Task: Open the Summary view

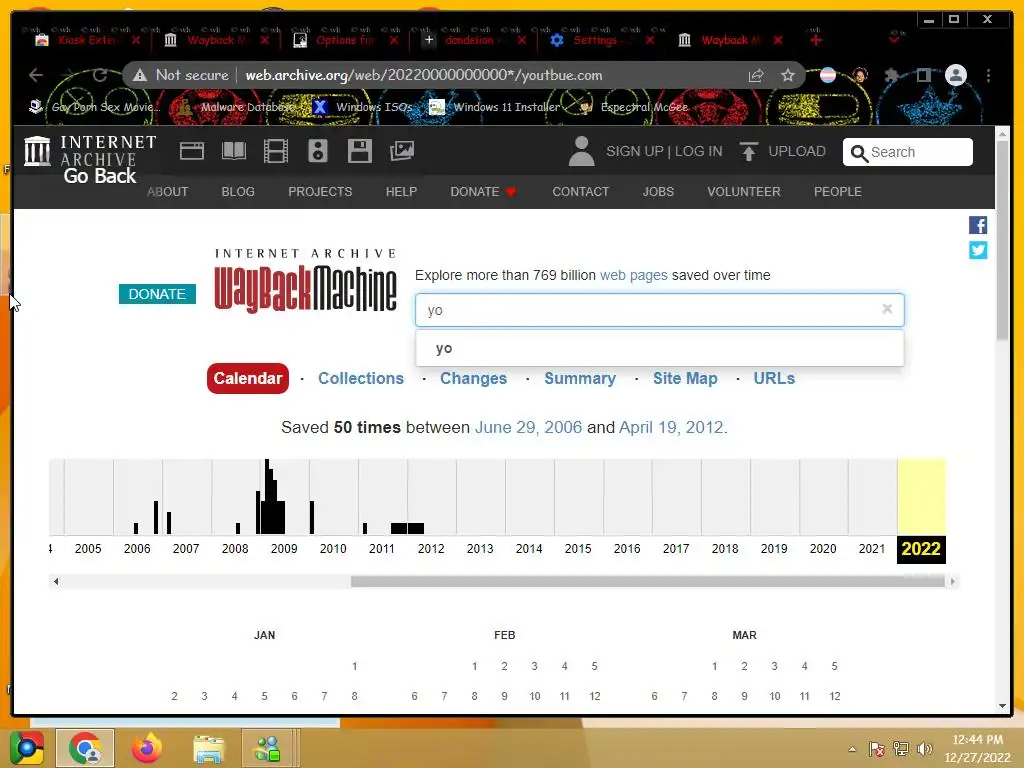Action: point(580,379)
